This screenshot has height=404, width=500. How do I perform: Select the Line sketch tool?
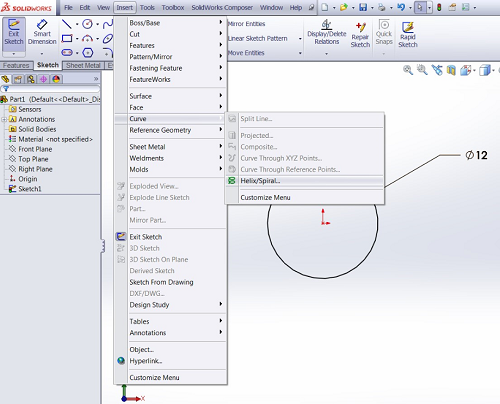pos(67,24)
